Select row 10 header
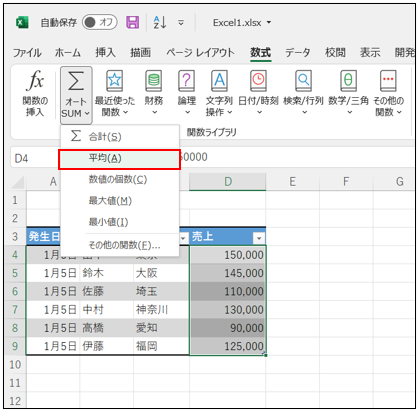This screenshot has height=411, width=417. point(15,365)
